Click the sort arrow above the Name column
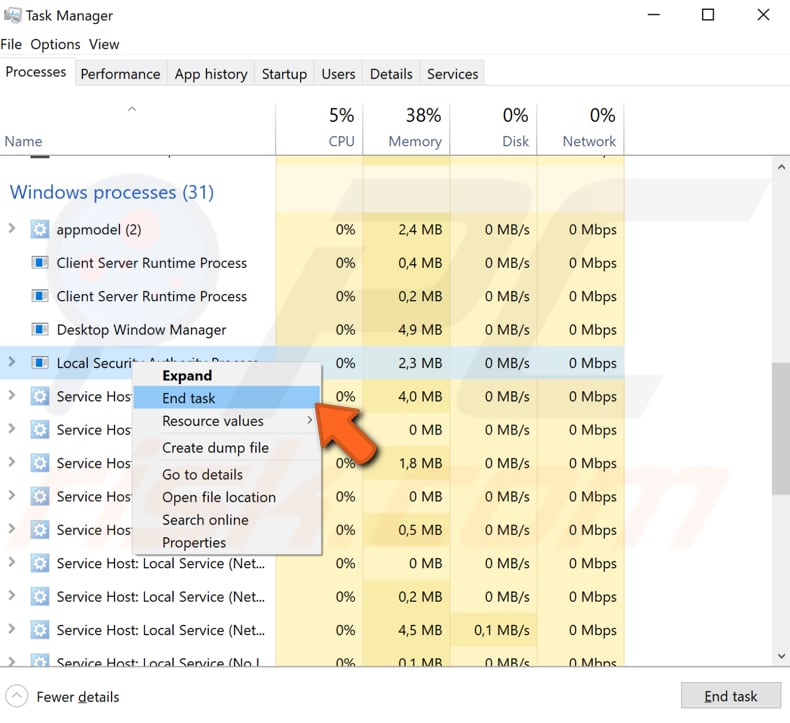 [x=131, y=109]
